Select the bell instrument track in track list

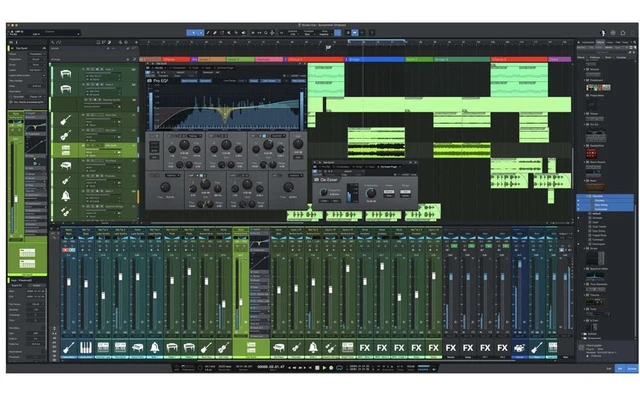pos(66,196)
